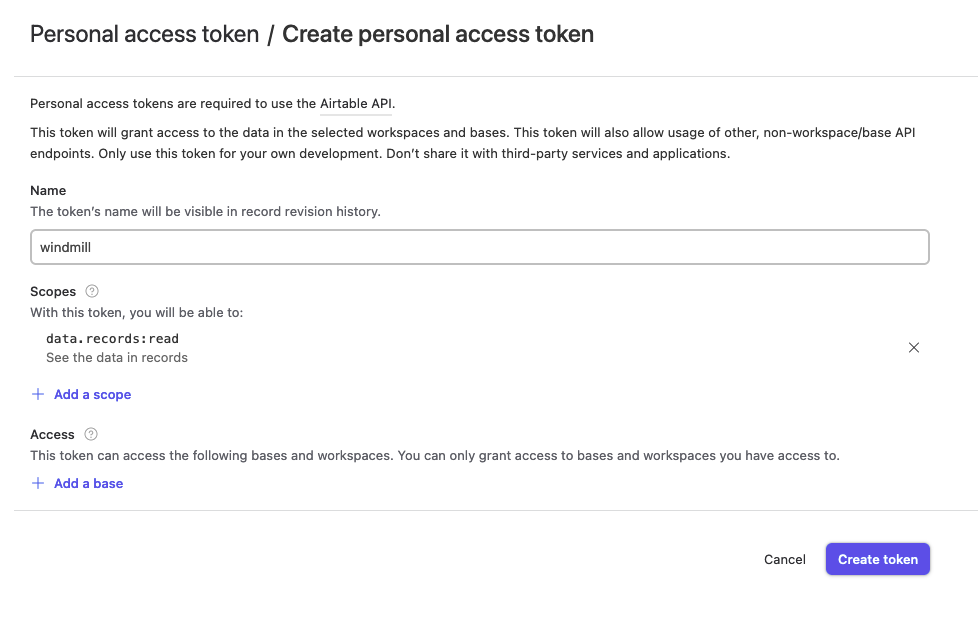The width and height of the screenshot is (978, 621).
Task: Focus the Name field containing windmill
Action: coord(480,247)
